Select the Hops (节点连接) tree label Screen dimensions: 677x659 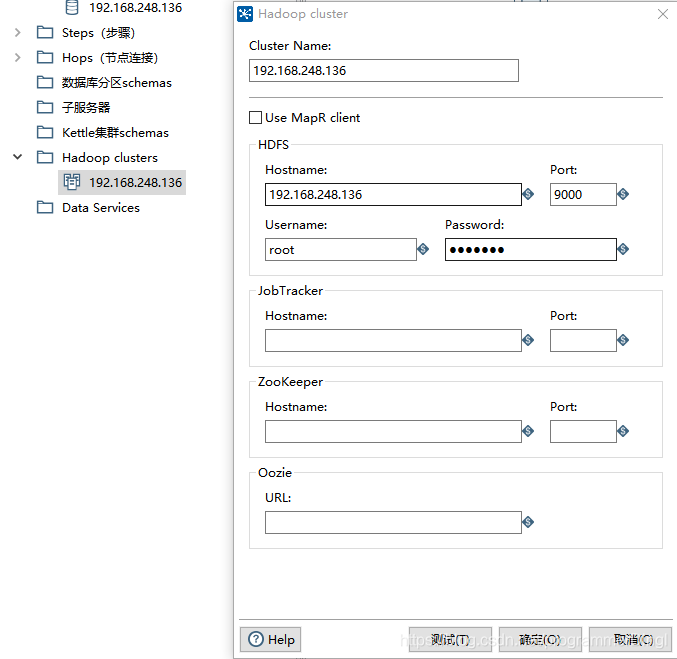click(x=110, y=57)
